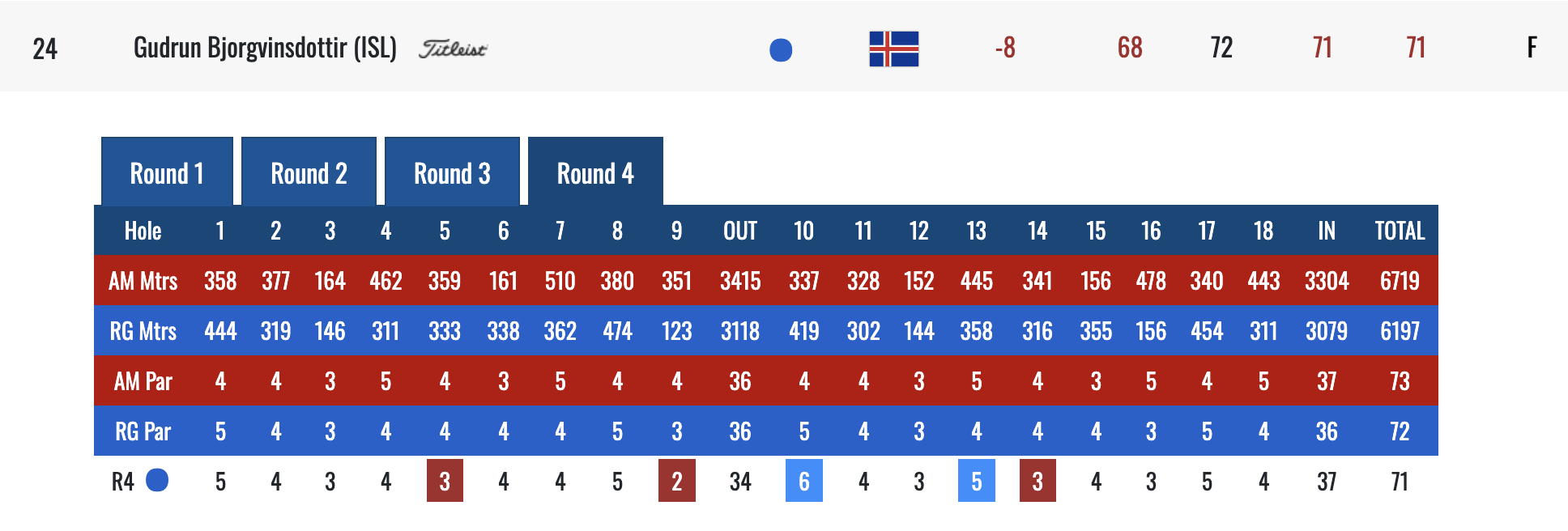The height and width of the screenshot is (531, 1568).
Task: Click the red score 2 on hole 9
Action: [x=676, y=482]
